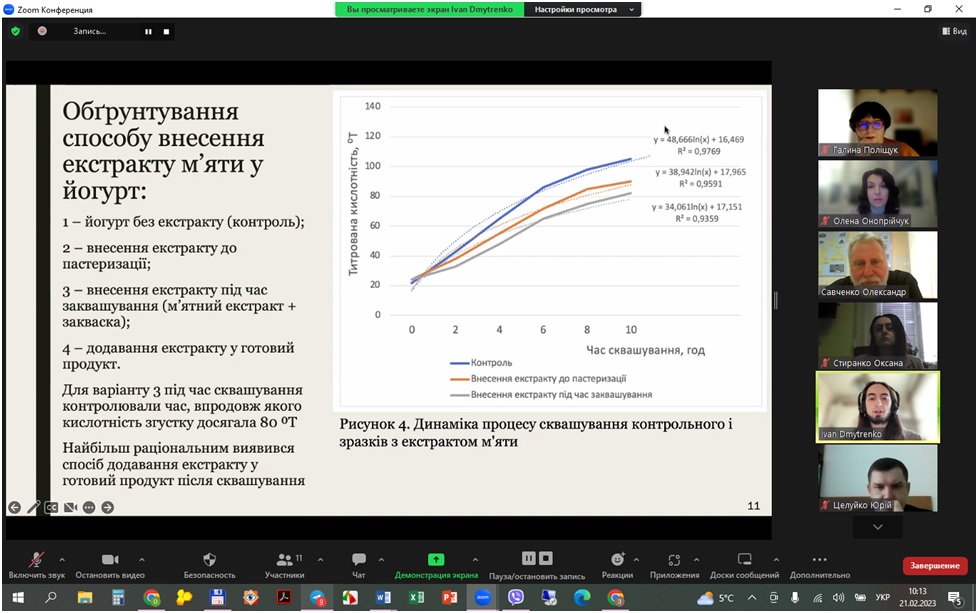Pause recording in the top Запись indicator
978x613 pixels.
[148, 31]
